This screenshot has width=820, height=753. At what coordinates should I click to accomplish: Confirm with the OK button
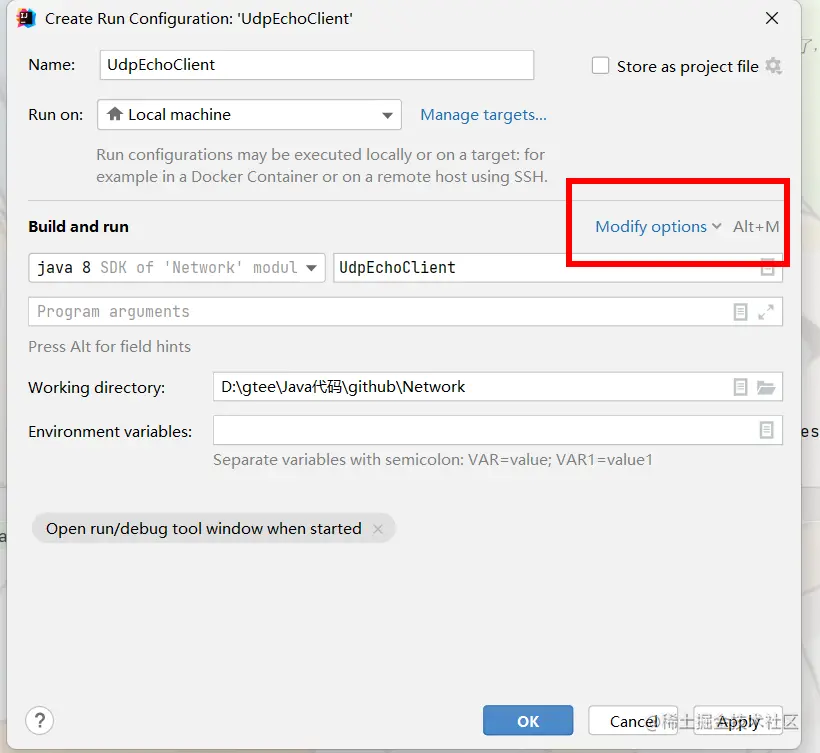528,721
